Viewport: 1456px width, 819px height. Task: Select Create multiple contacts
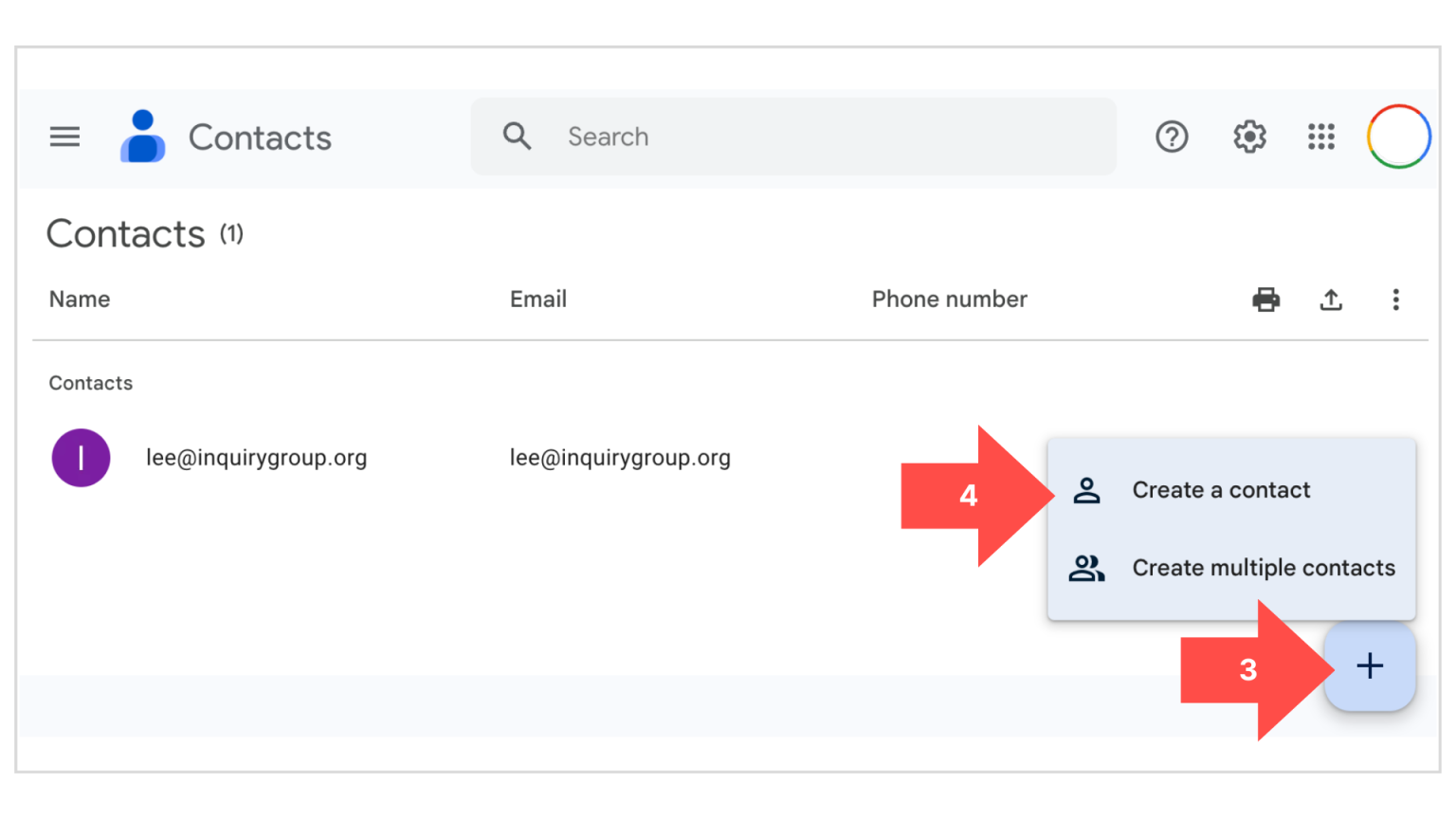(x=1263, y=568)
